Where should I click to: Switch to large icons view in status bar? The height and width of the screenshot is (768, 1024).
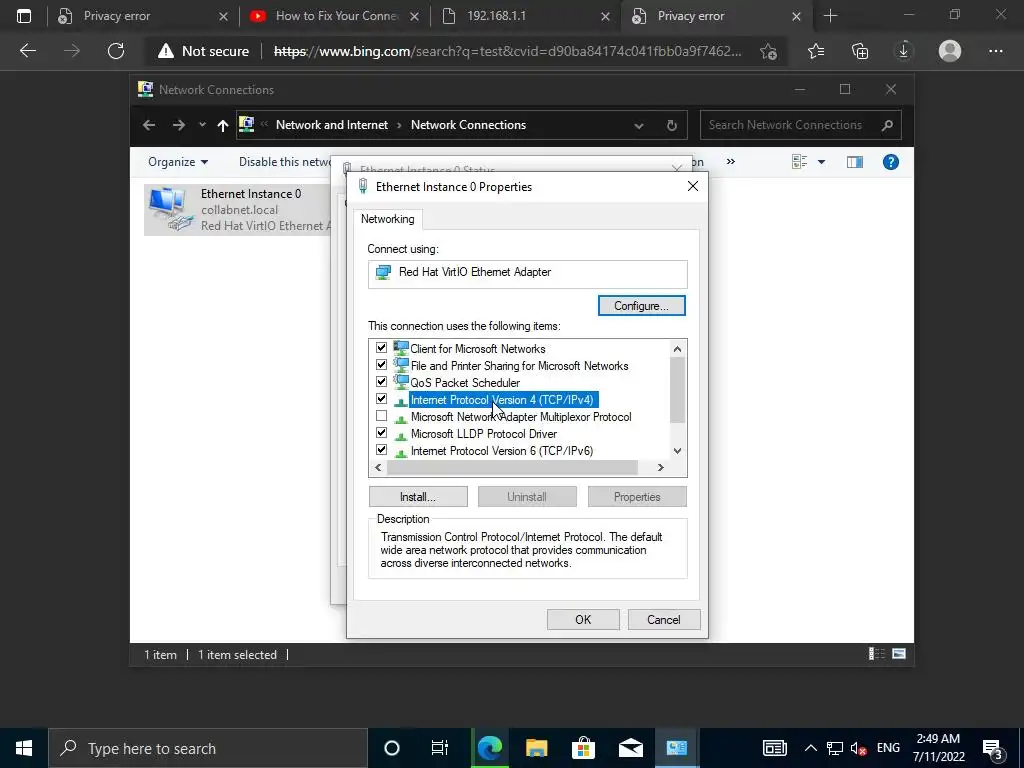pos(899,654)
